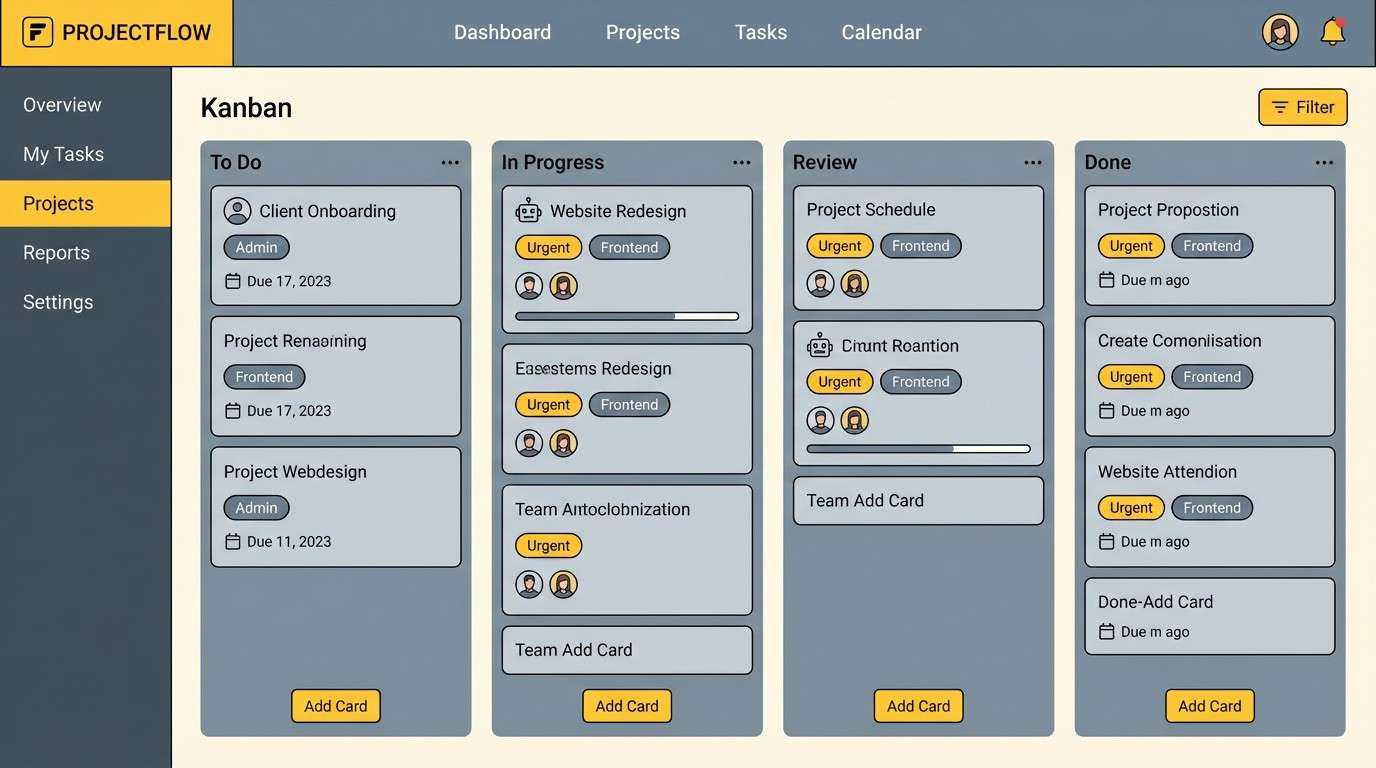Toggle the Urgent tag on Team Autocolonization
This screenshot has width=1376, height=768.
click(x=548, y=545)
